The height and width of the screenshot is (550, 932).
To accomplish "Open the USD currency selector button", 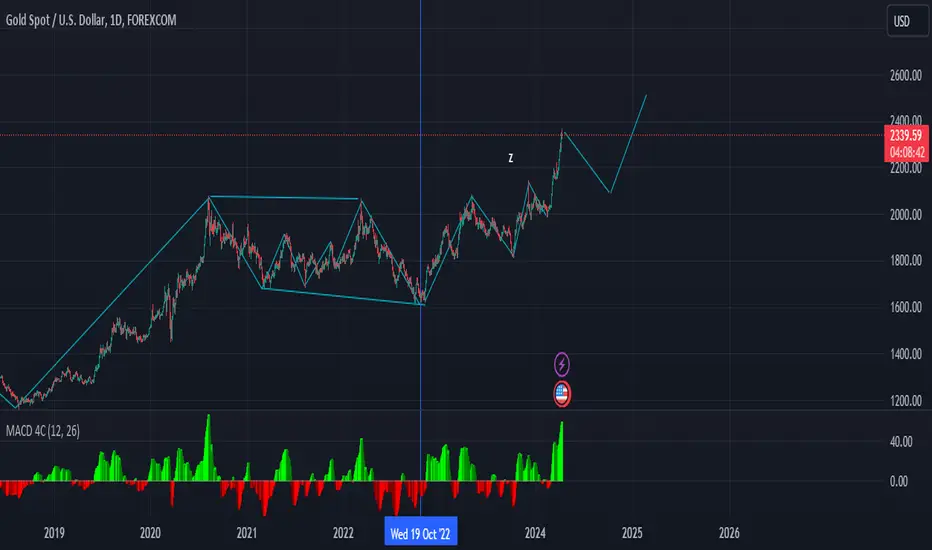I will pyautogui.click(x=908, y=21).
